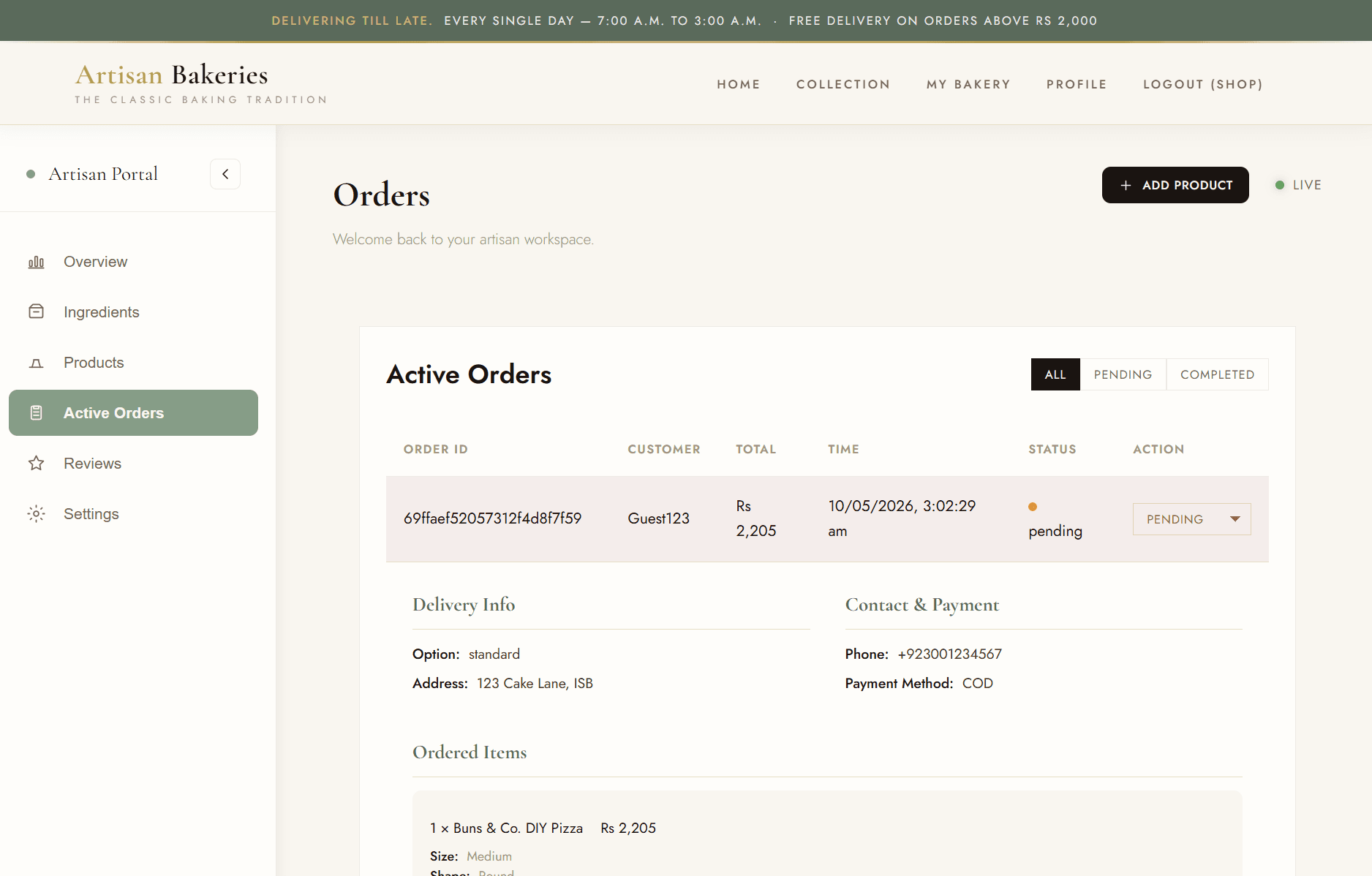Image resolution: width=1372 pixels, height=876 pixels.
Task: Click the Ordered Items heading
Action: (470, 752)
